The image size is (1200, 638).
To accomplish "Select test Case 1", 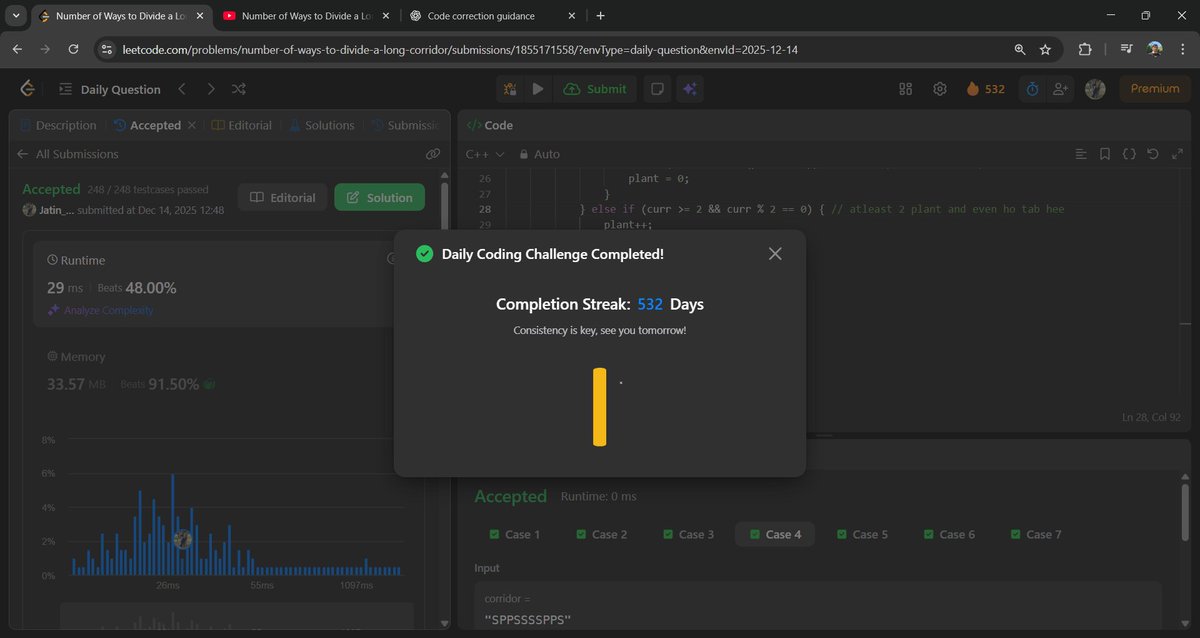I will click(x=515, y=534).
